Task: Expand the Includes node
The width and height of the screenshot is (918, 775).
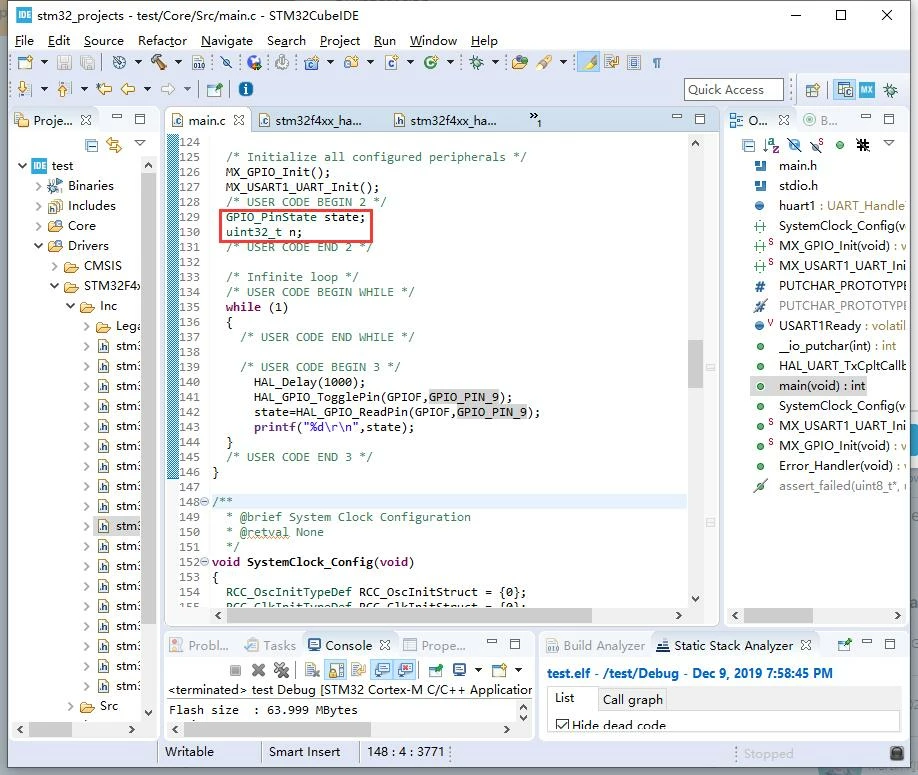Action: [x=38, y=206]
